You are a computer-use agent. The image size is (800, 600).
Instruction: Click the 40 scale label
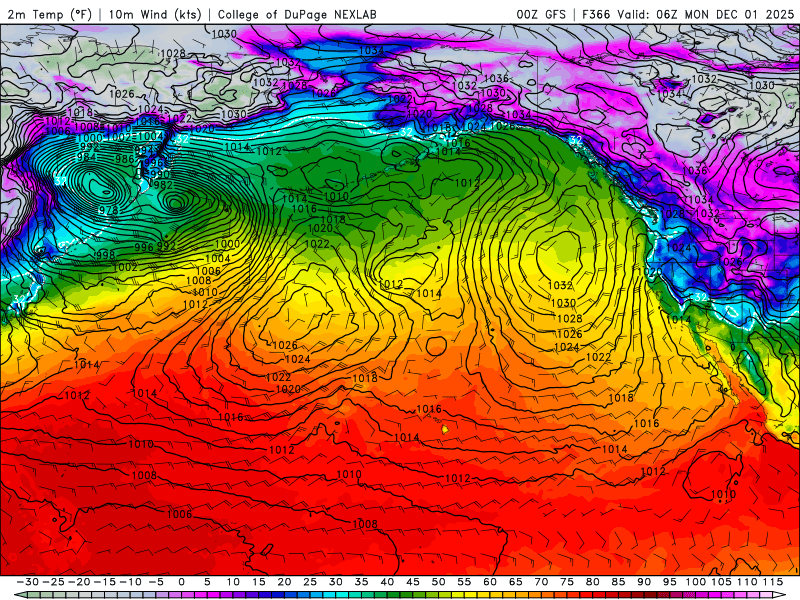(x=387, y=582)
